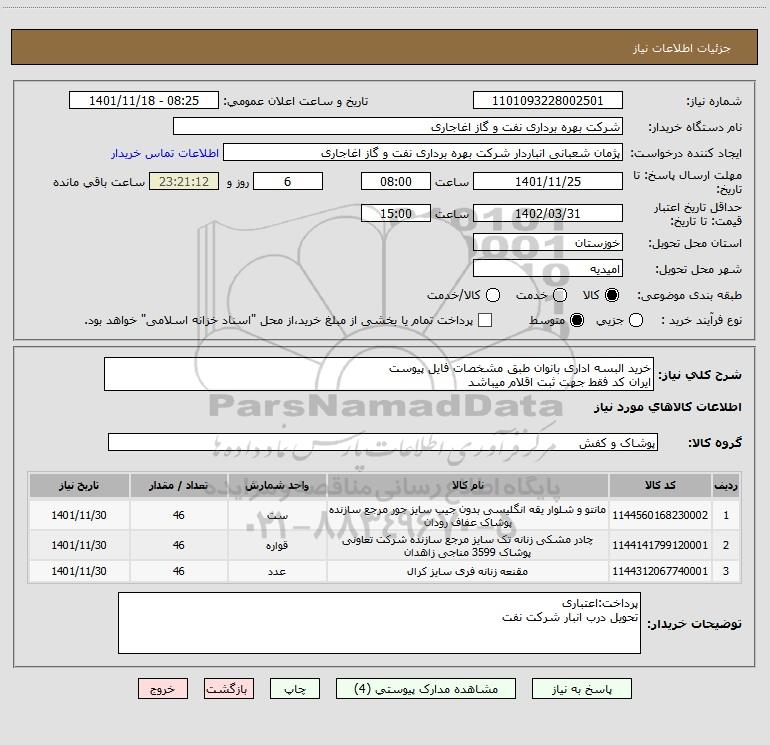Click quantity 46 in the مقنعه row
Viewport: 770px width, 745px height.
[178, 571]
